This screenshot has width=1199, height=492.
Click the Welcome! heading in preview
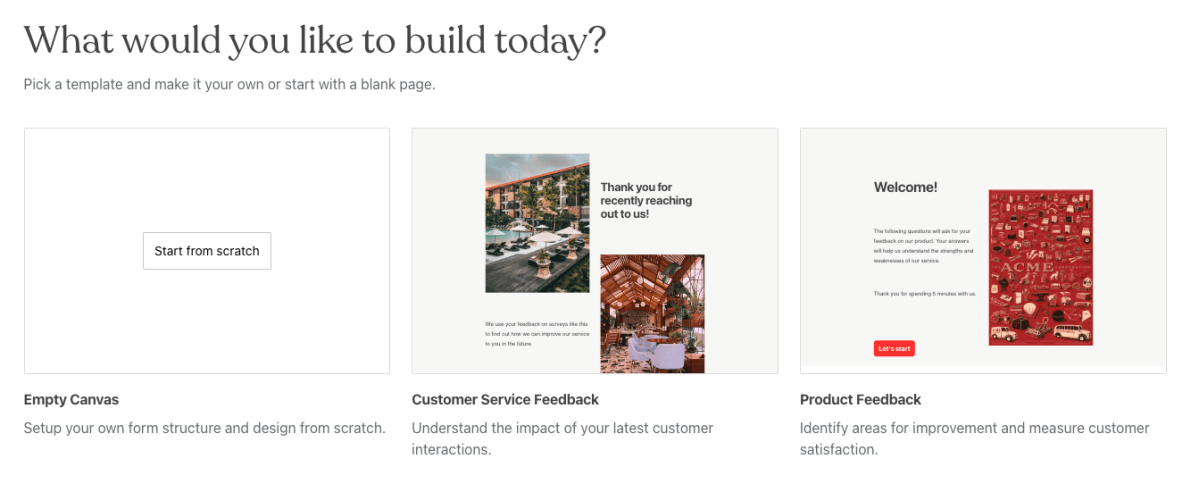(x=905, y=187)
